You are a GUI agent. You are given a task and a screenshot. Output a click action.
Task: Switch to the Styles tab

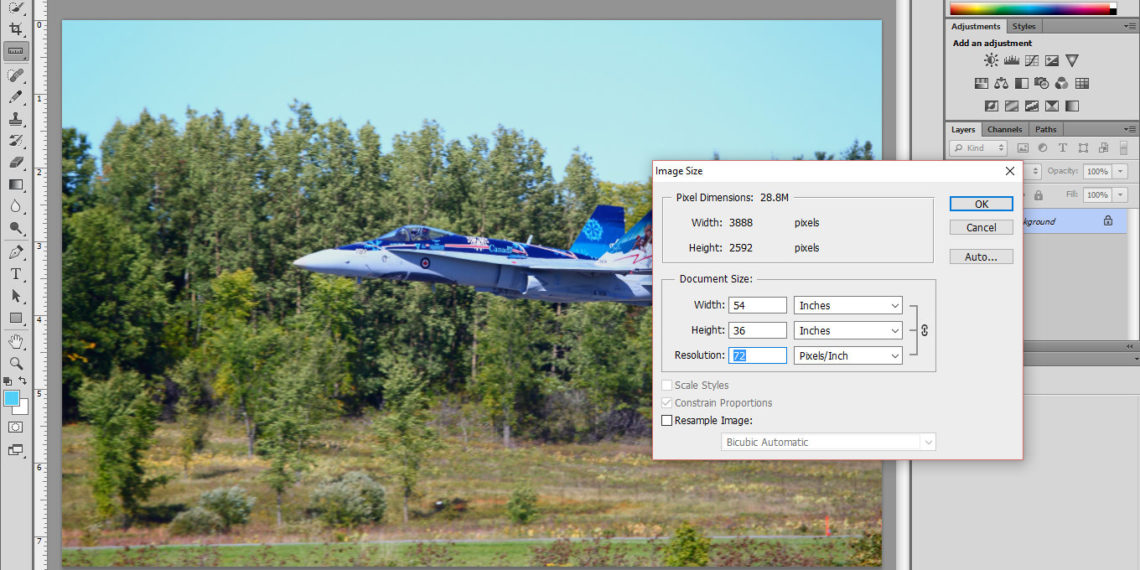1024,26
